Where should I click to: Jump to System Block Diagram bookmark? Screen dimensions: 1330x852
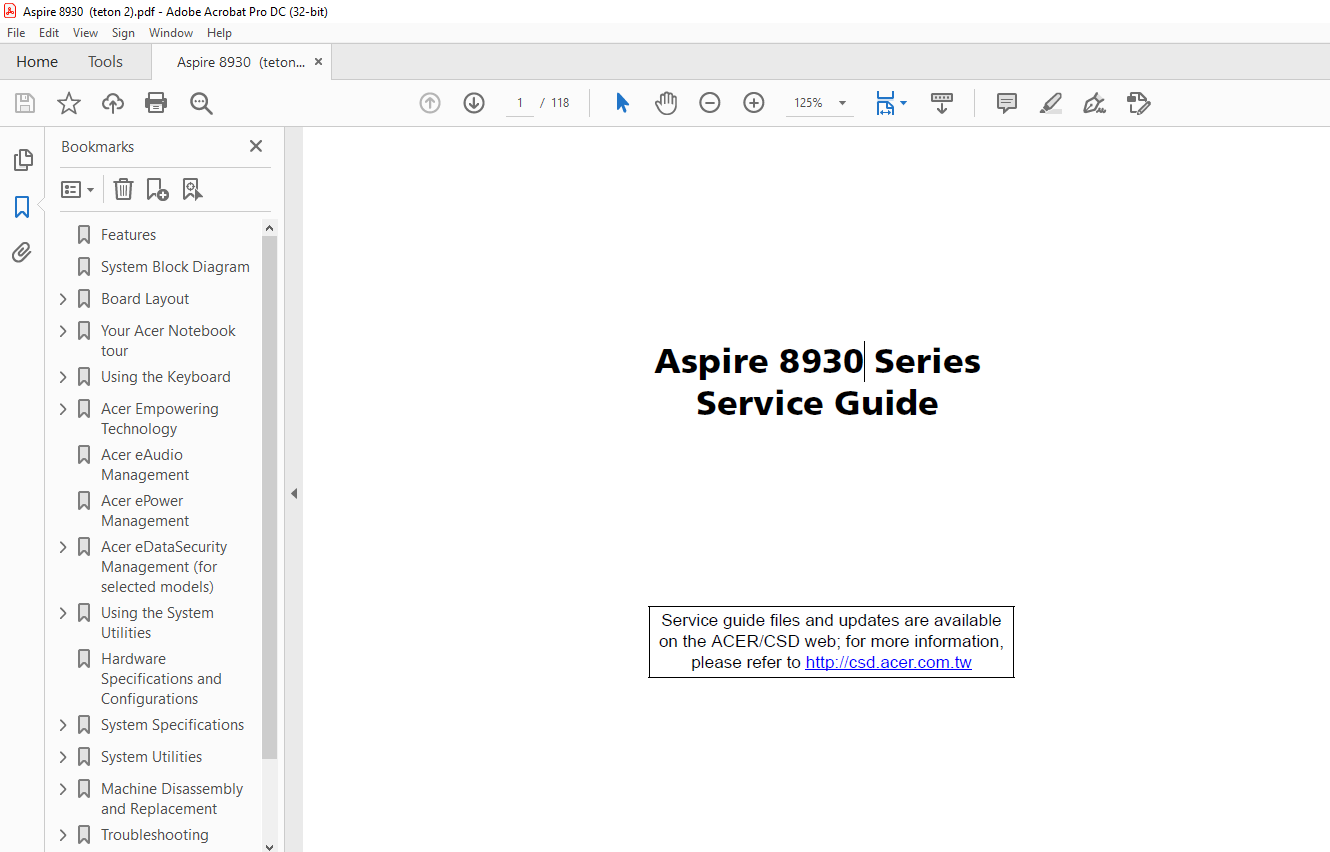click(x=175, y=267)
